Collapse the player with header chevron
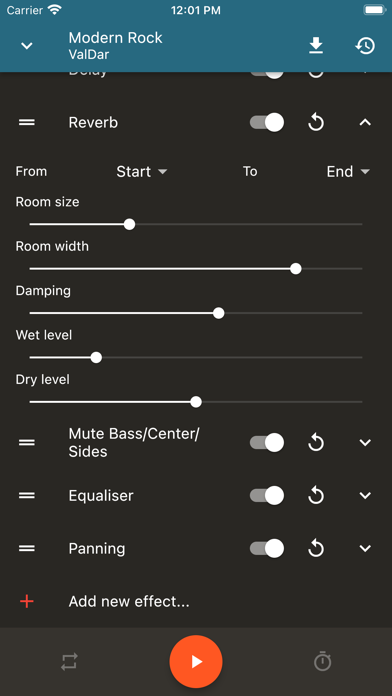The height and width of the screenshot is (696, 392). coord(27,46)
